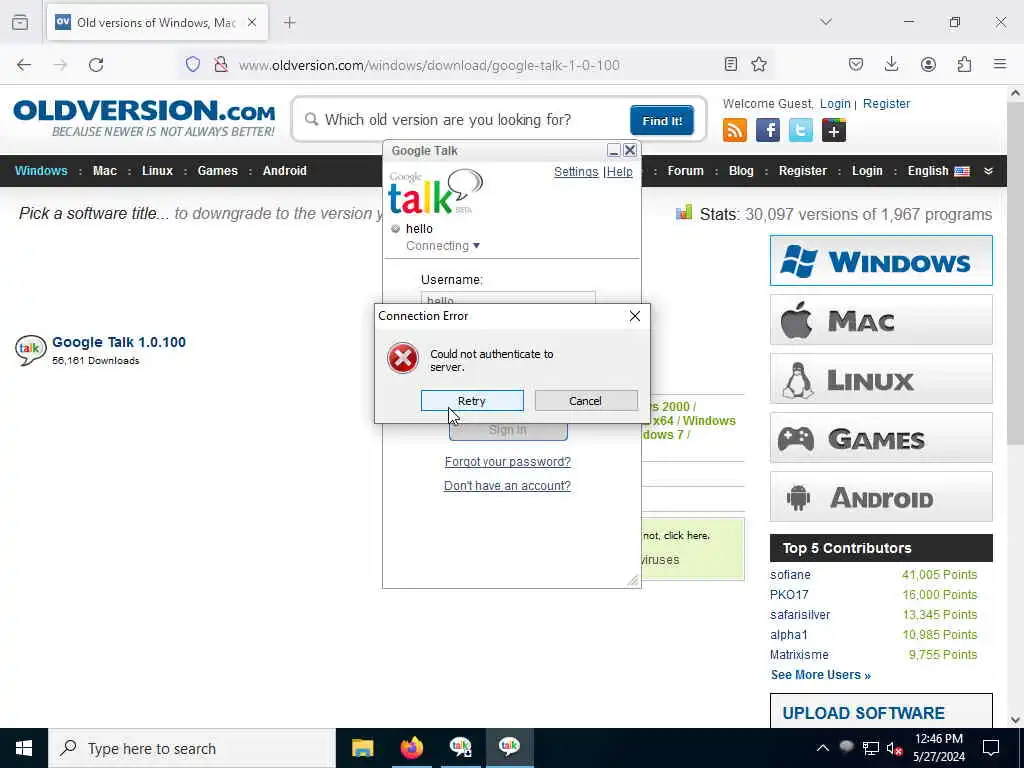Open the Firefox hamburger application menu

(1000, 64)
